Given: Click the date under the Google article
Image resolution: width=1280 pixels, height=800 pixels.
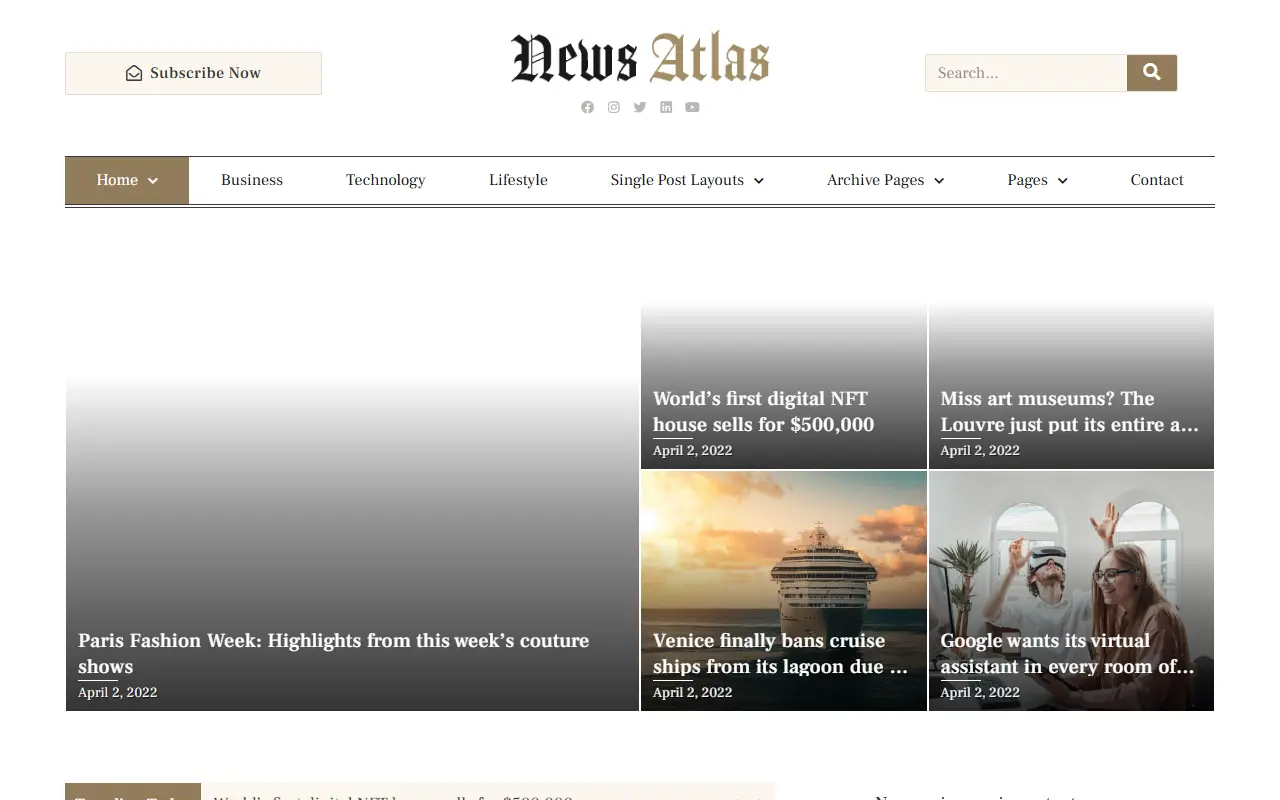Looking at the screenshot, I should point(980,692).
